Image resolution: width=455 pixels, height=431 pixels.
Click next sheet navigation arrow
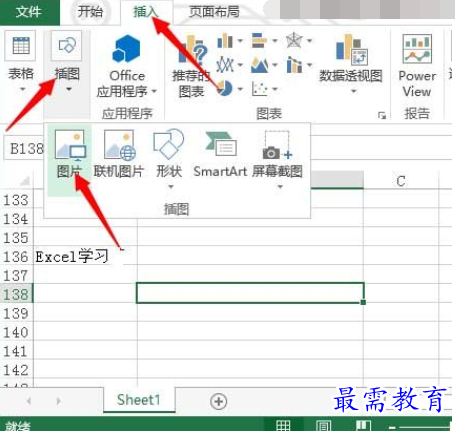(x=59, y=401)
